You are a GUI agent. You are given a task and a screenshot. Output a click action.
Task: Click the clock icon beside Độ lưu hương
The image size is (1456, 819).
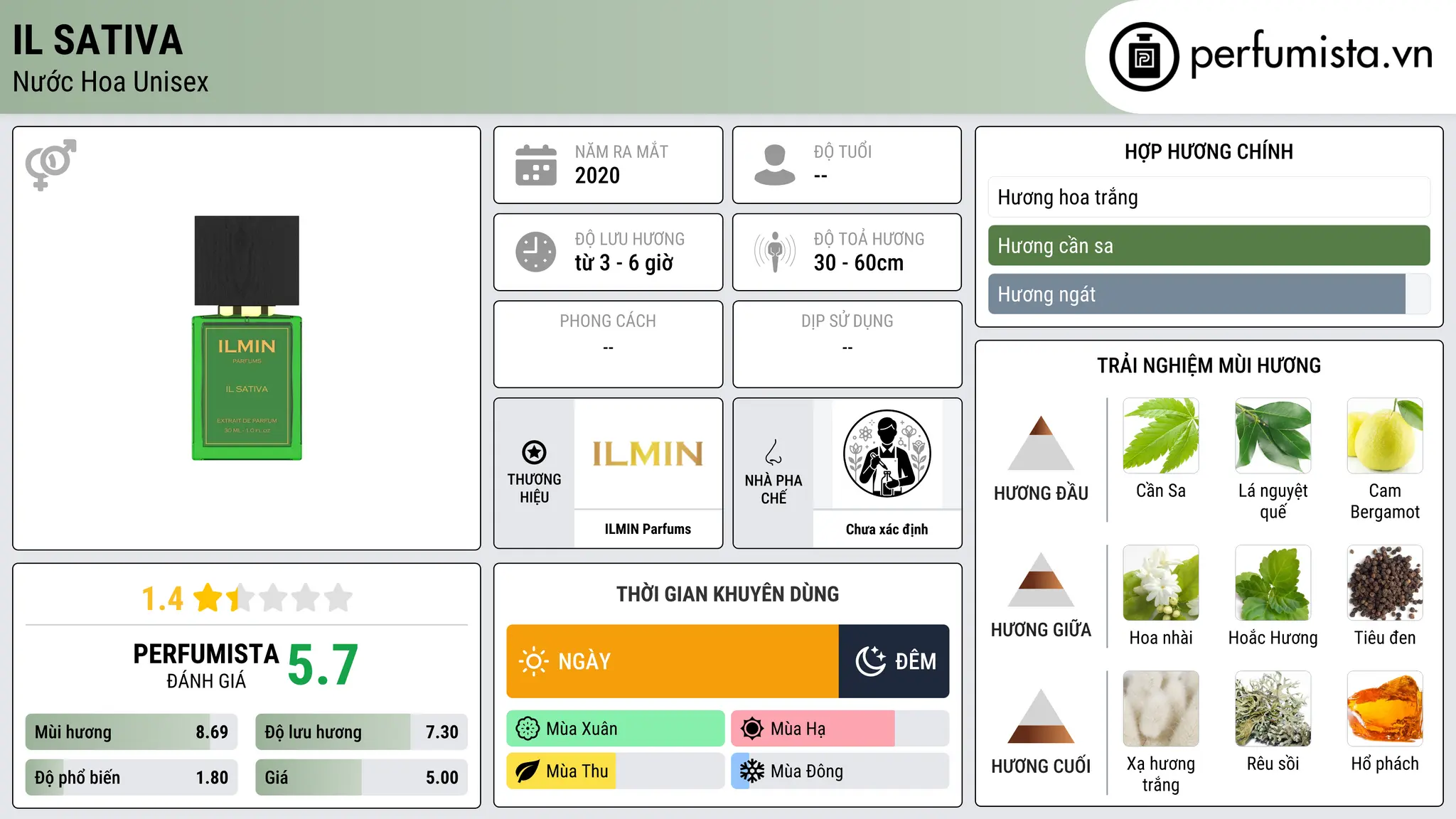coord(536,252)
